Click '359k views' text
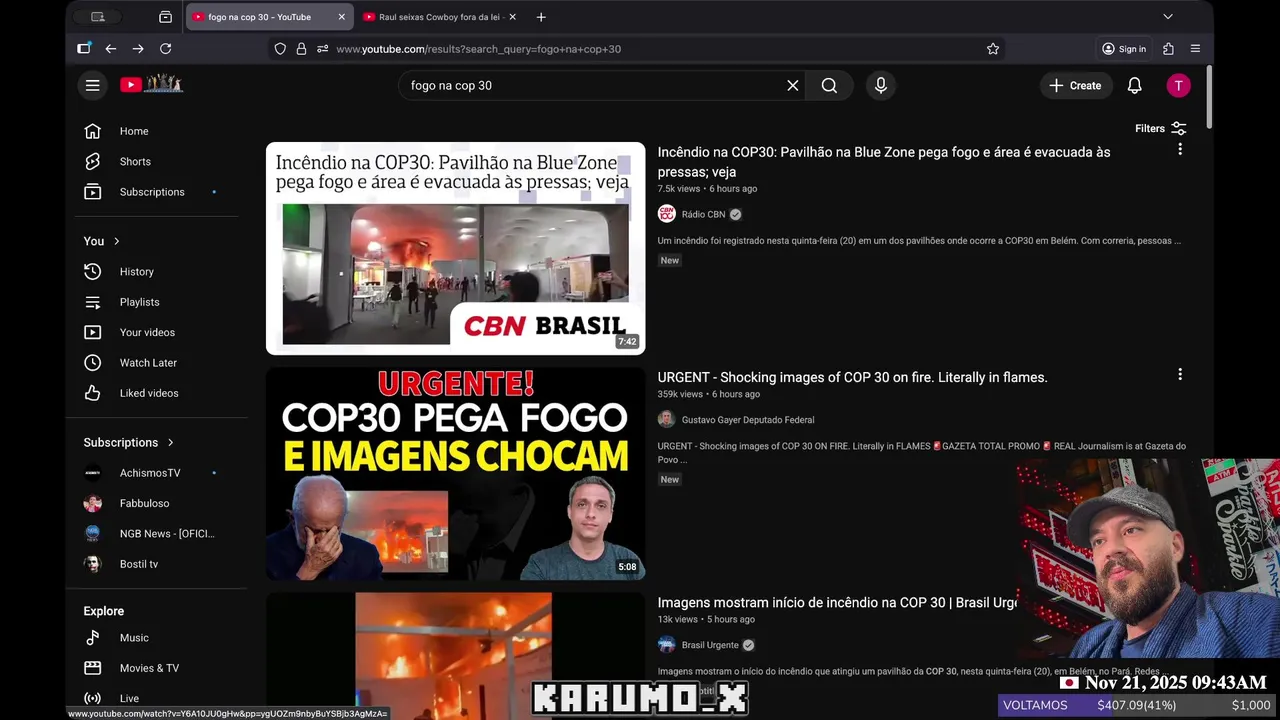The width and height of the screenshot is (1280, 720). [680, 394]
